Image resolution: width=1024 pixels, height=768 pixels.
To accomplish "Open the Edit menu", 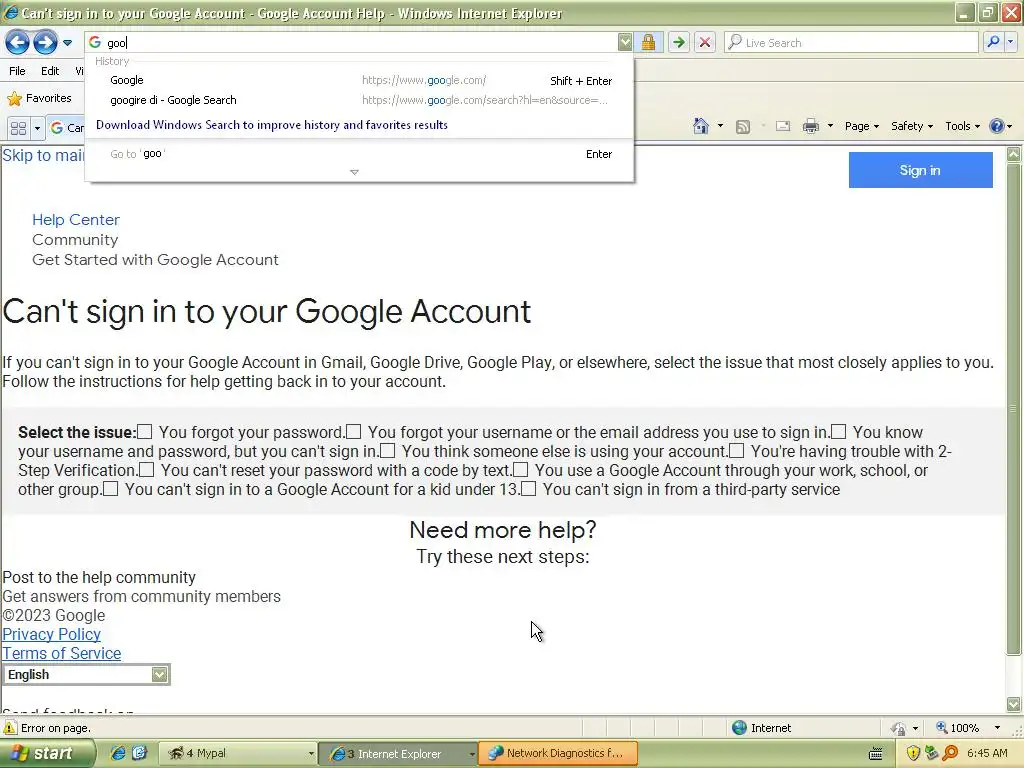I will point(50,71).
